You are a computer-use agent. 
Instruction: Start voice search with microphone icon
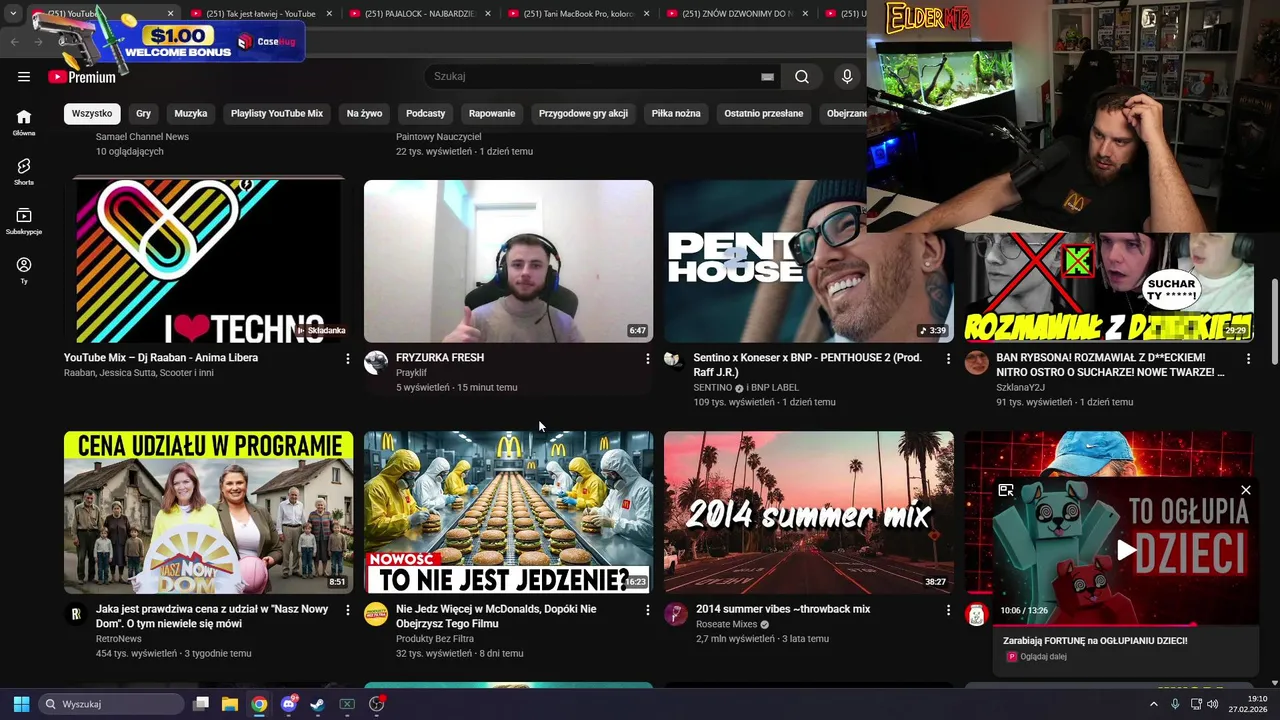[847, 76]
